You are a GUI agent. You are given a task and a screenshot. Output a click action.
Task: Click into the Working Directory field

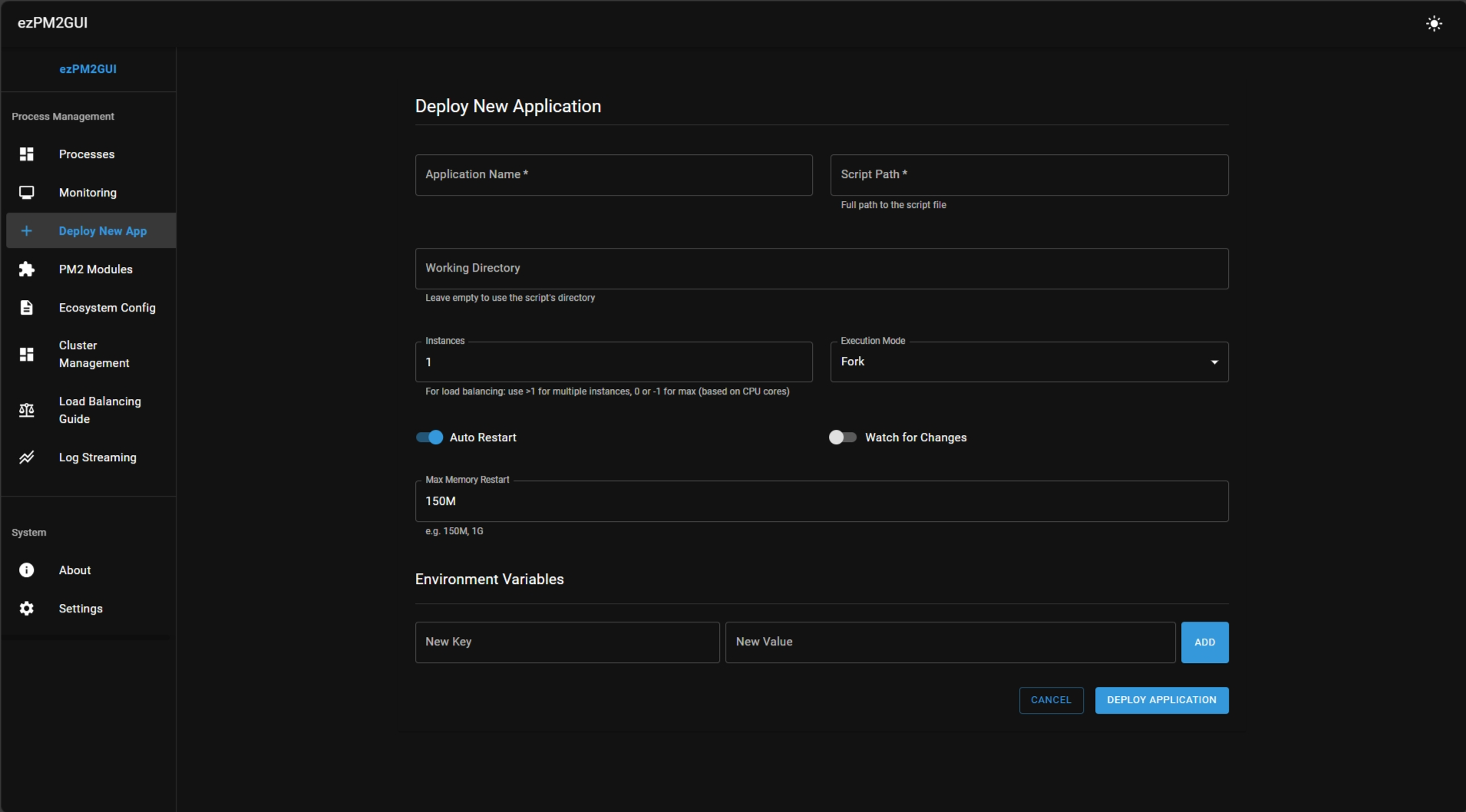coord(821,269)
